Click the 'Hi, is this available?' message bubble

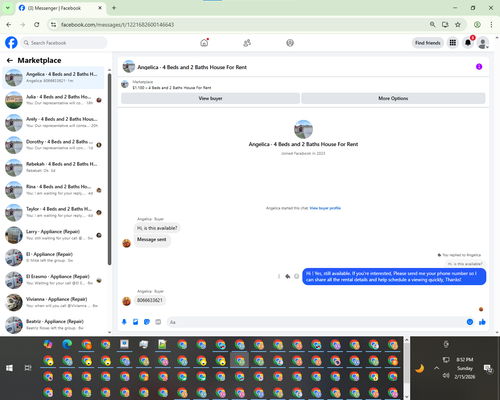(x=157, y=228)
